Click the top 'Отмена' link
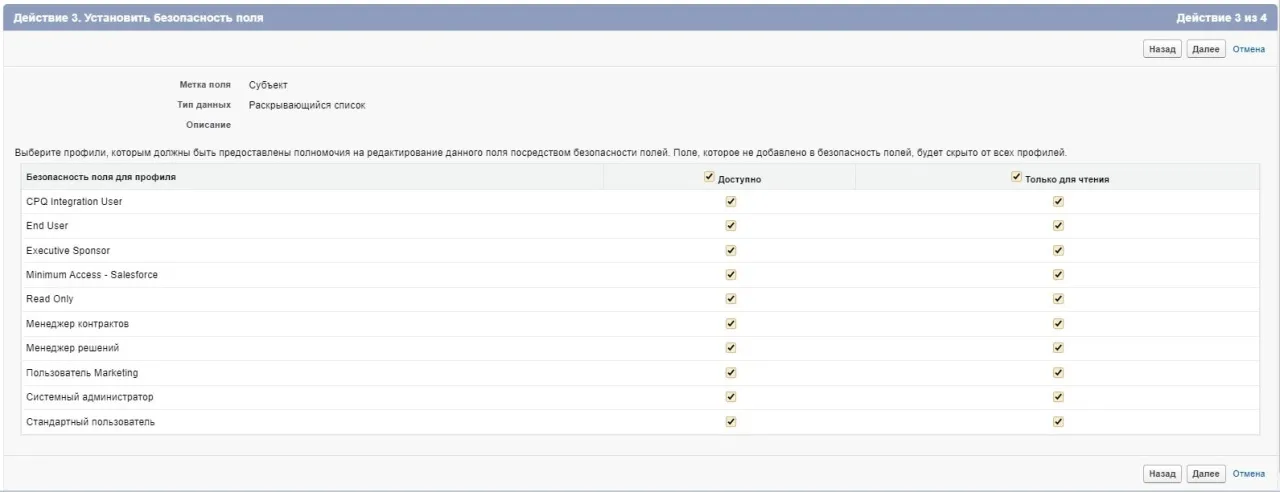The image size is (1280, 492). click(1248, 49)
